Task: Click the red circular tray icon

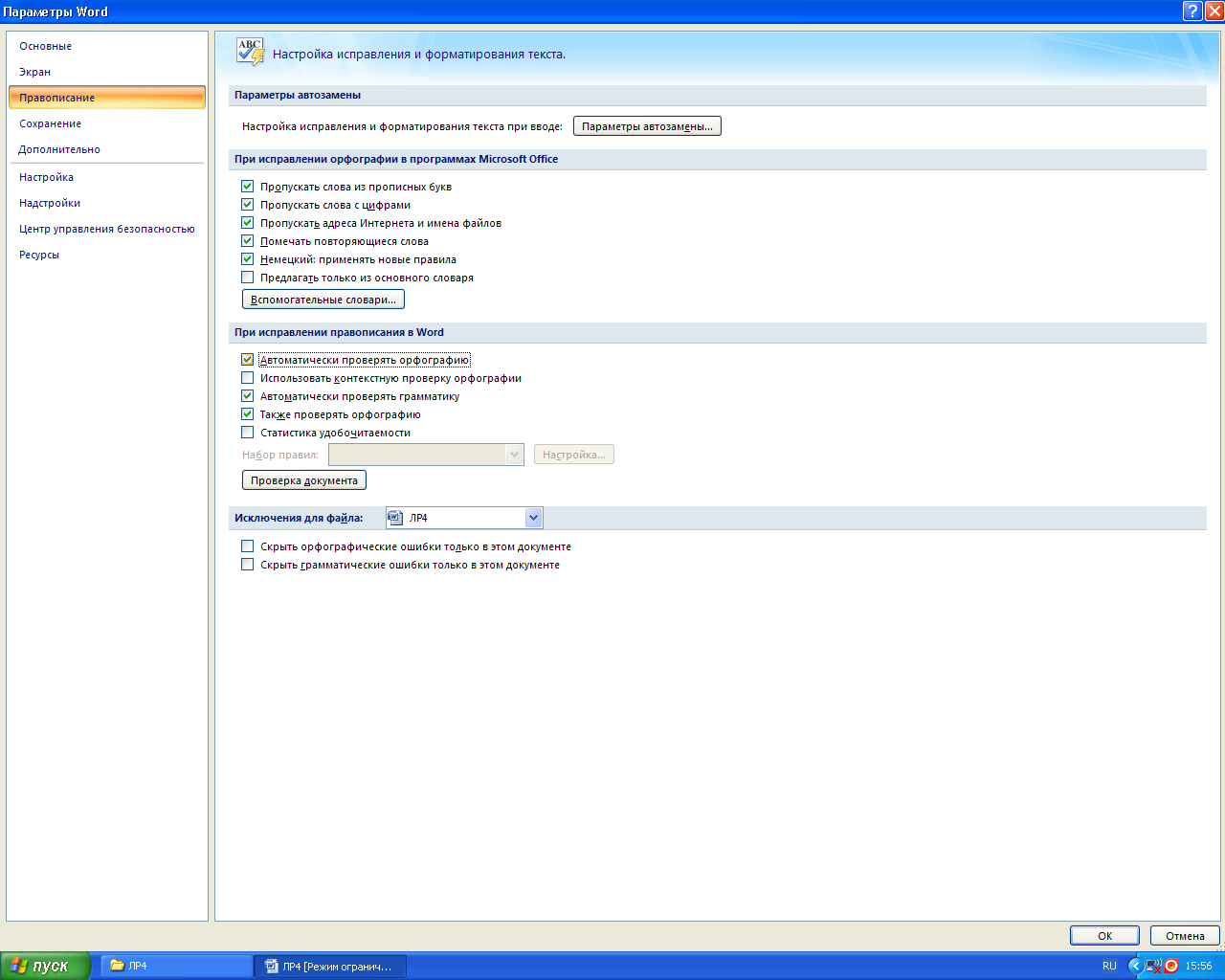Action: click(x=1171, y=966)
